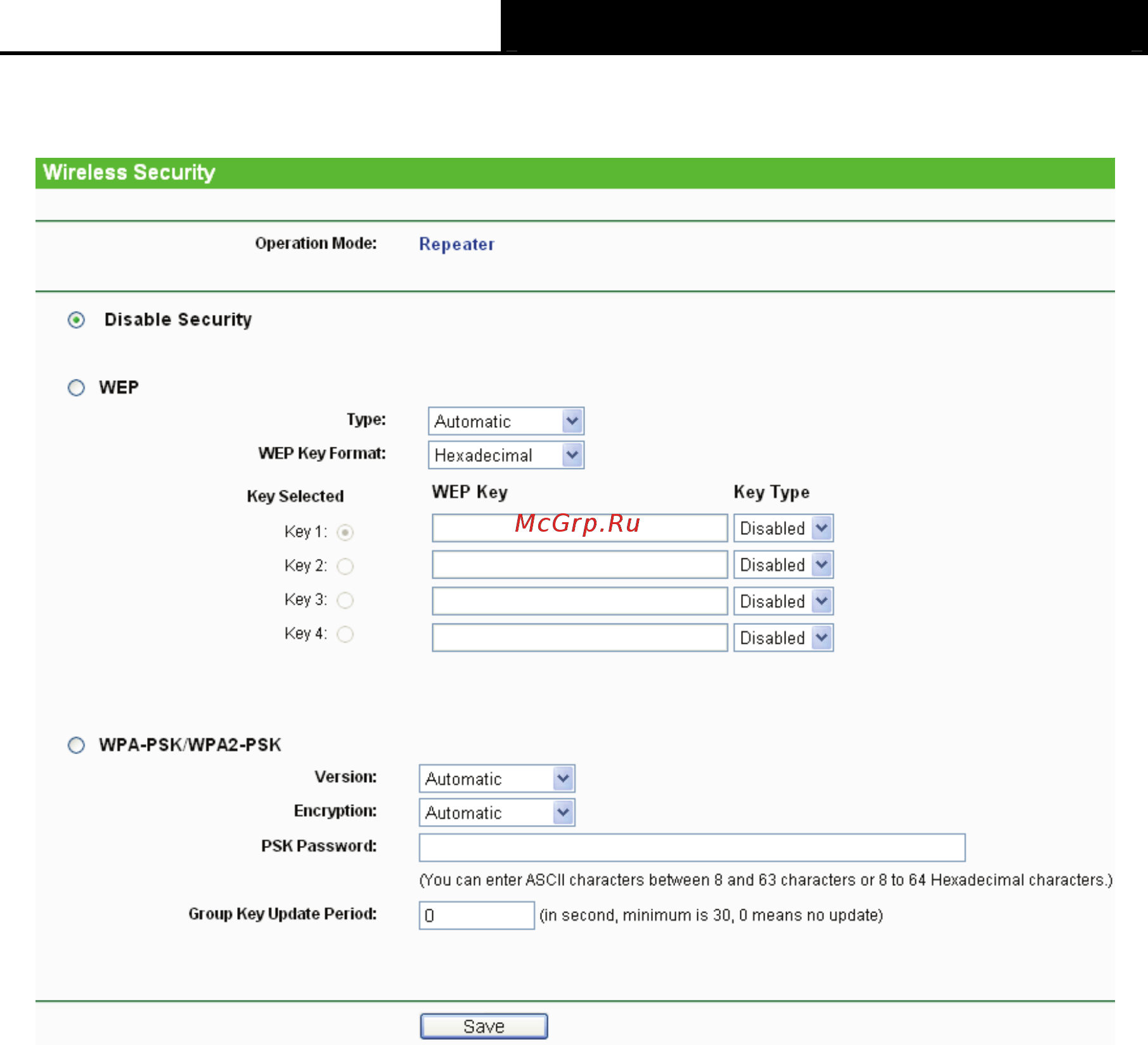Open Key Type dropdown for Key 4
The height and width of the screenshot is (1045, 1148).
pyautogui.click(x=784, y=638)
